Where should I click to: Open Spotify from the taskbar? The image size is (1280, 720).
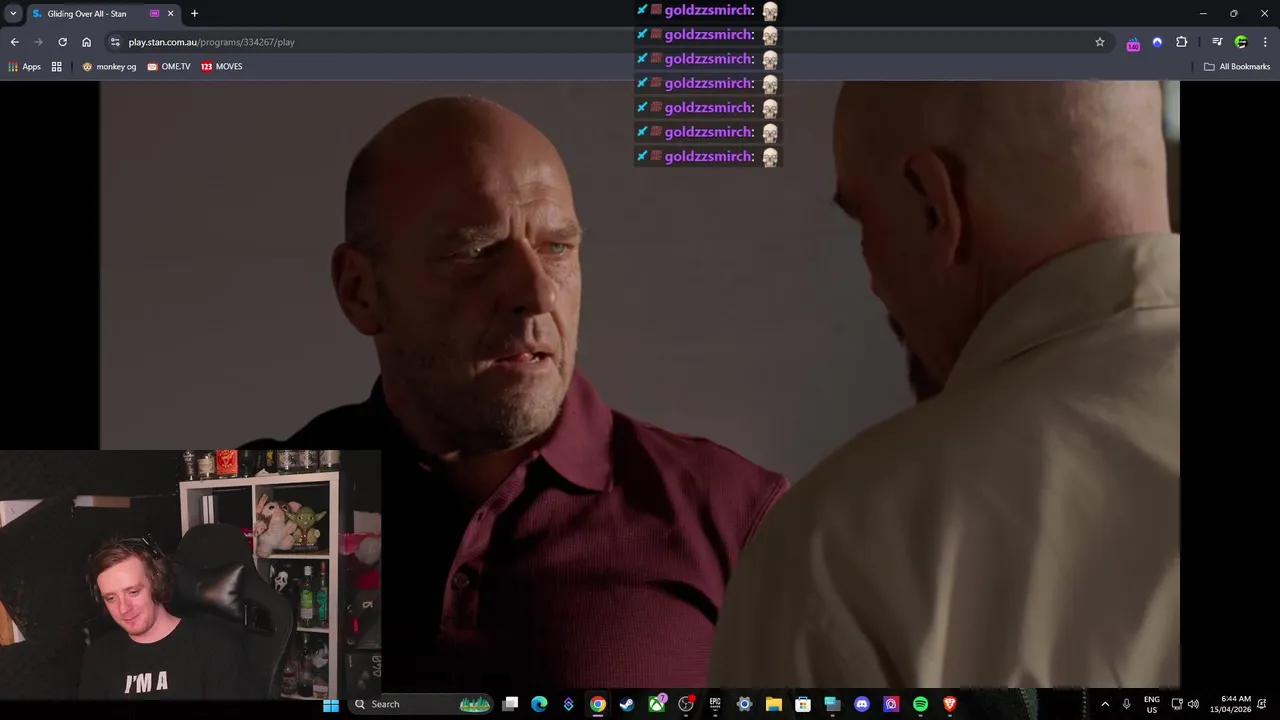click(920, 704)
